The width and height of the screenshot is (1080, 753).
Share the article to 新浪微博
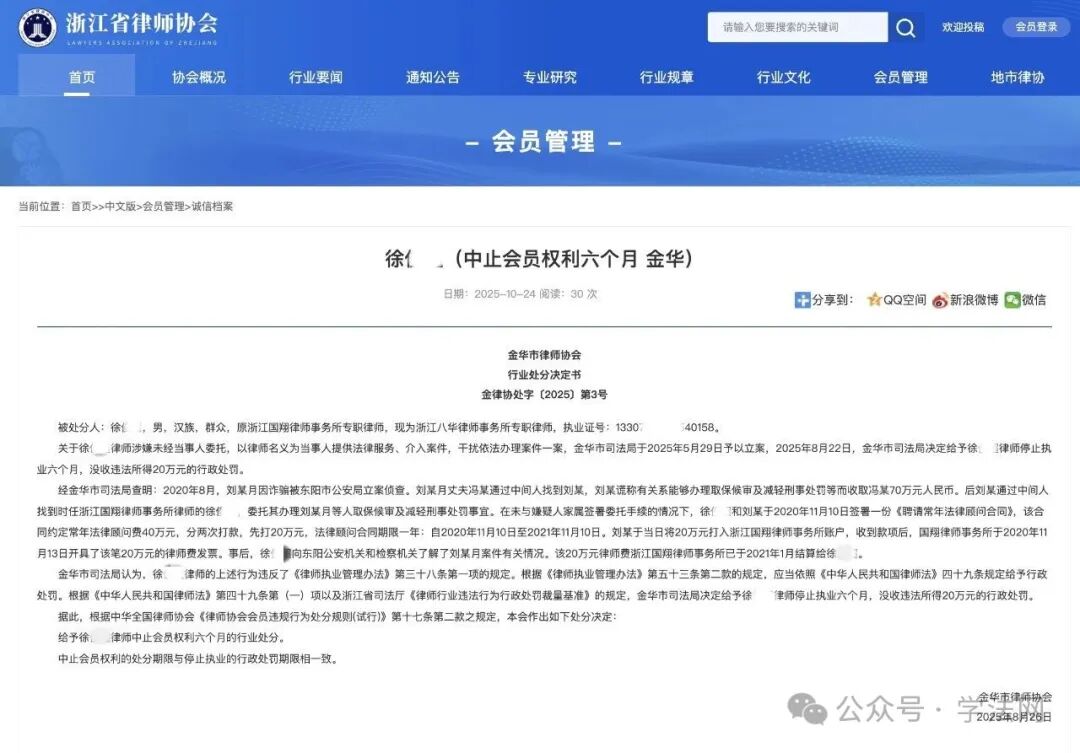[x=963, y=300]
